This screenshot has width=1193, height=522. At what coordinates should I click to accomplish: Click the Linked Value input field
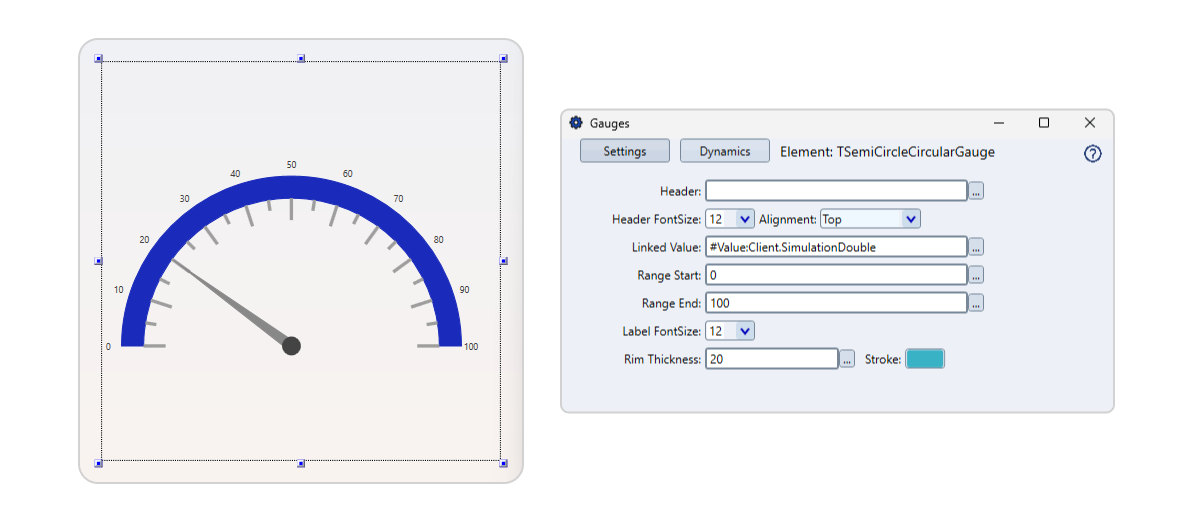[836, 247]
